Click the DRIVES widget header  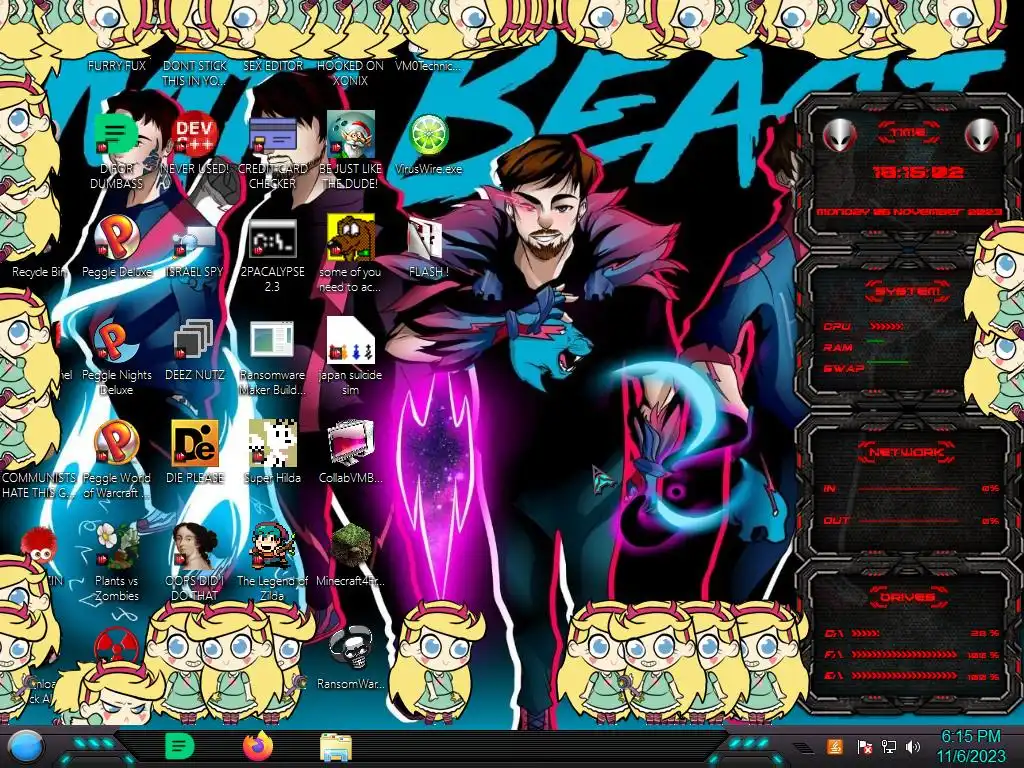(908, 597)
